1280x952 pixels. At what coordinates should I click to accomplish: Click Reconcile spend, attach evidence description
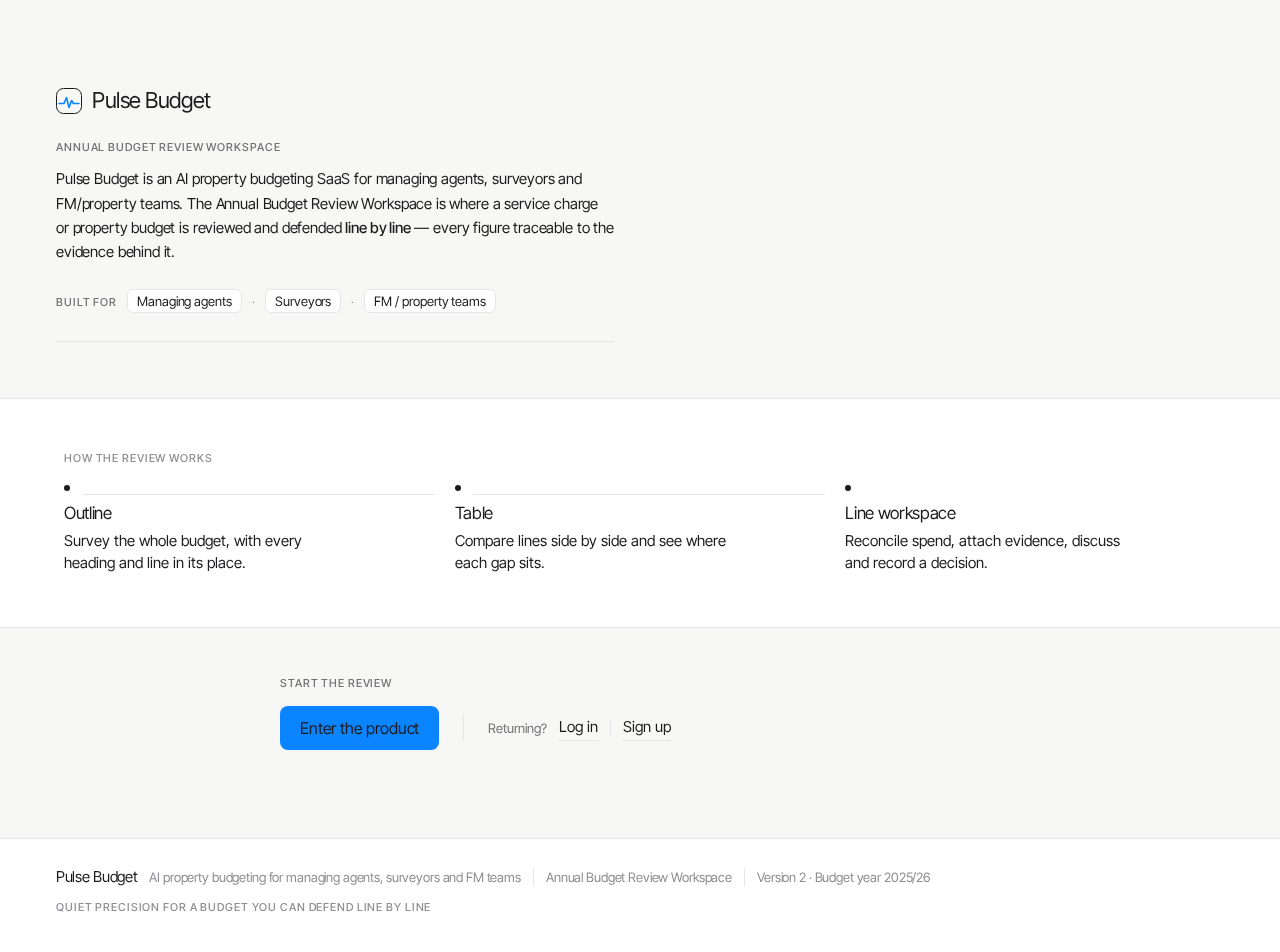[982, 552]
